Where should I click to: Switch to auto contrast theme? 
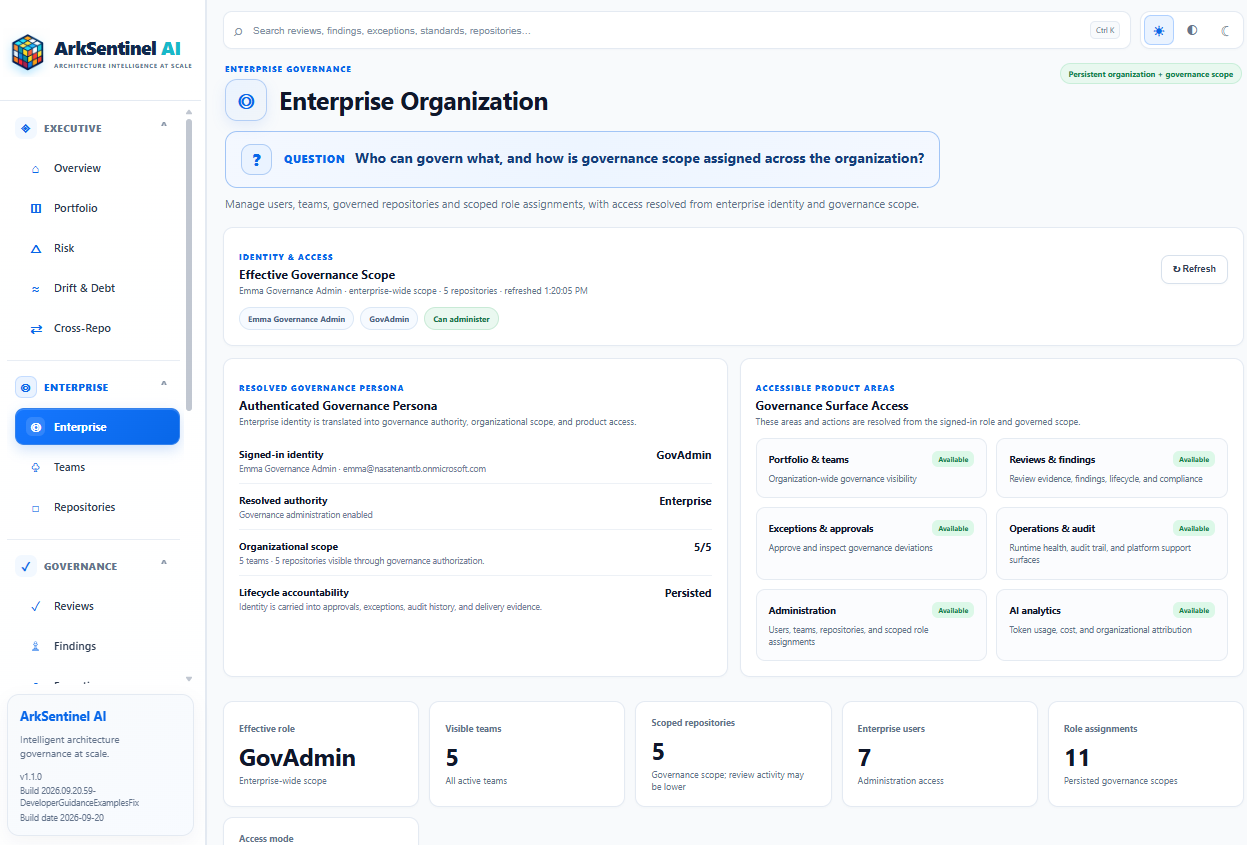pyautogui.click(x=1192, y=31)
